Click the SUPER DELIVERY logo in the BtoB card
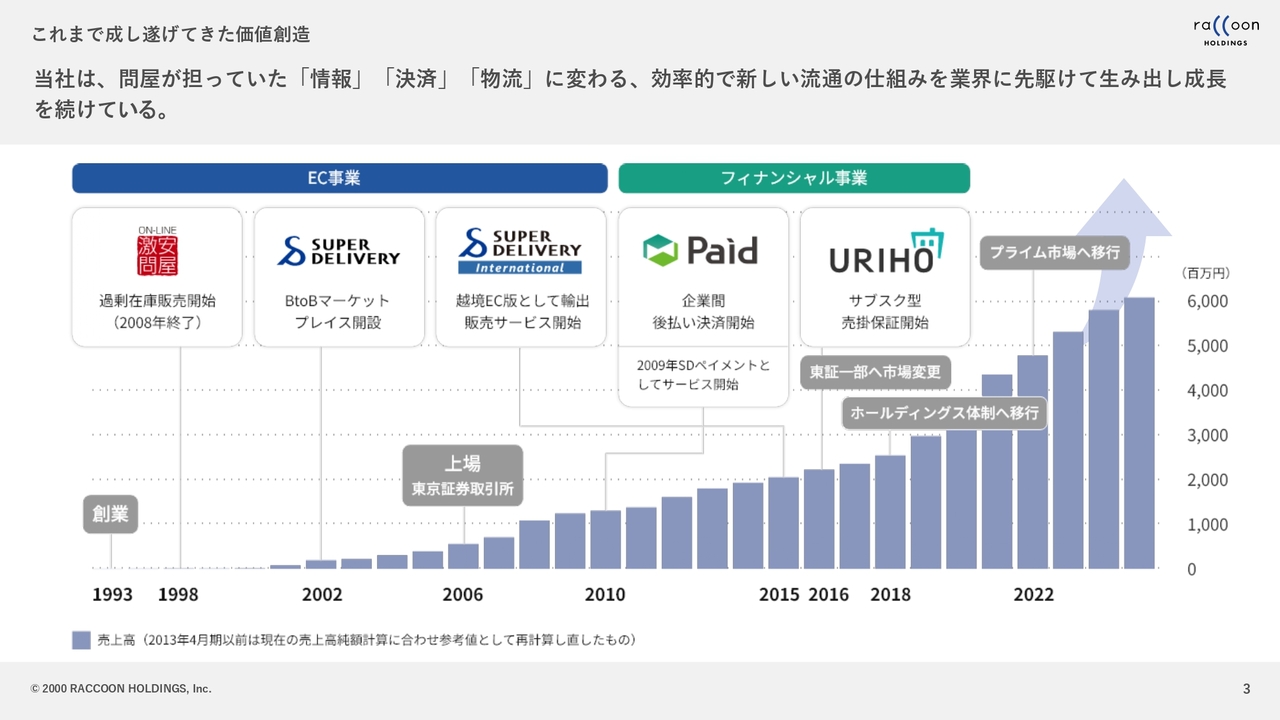1280x720 pixels. tap(339, 251)
